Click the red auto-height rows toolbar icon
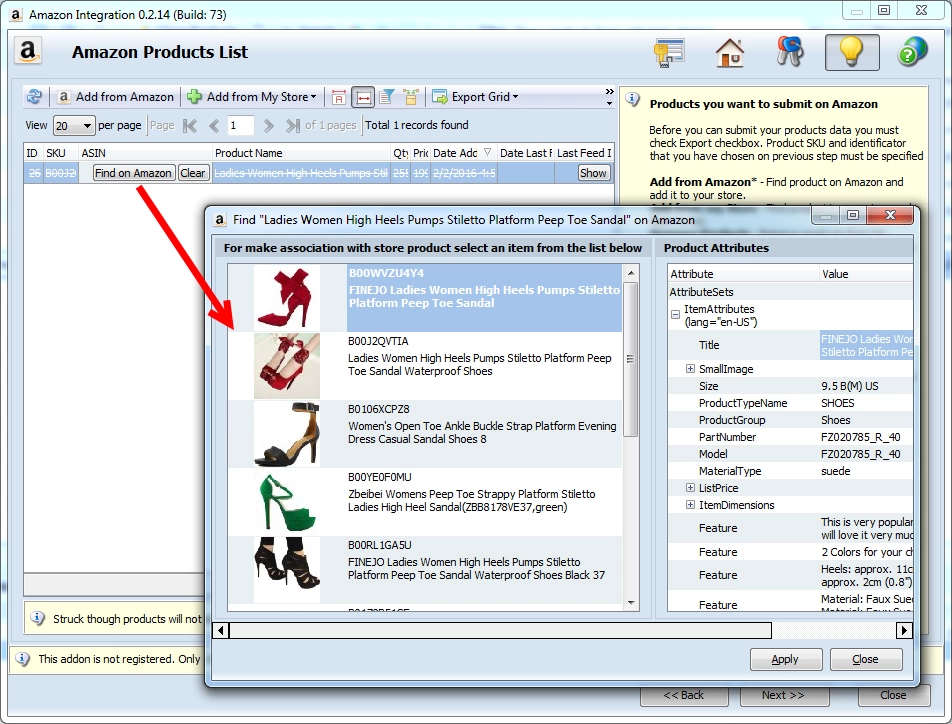 tap(339, 97)
